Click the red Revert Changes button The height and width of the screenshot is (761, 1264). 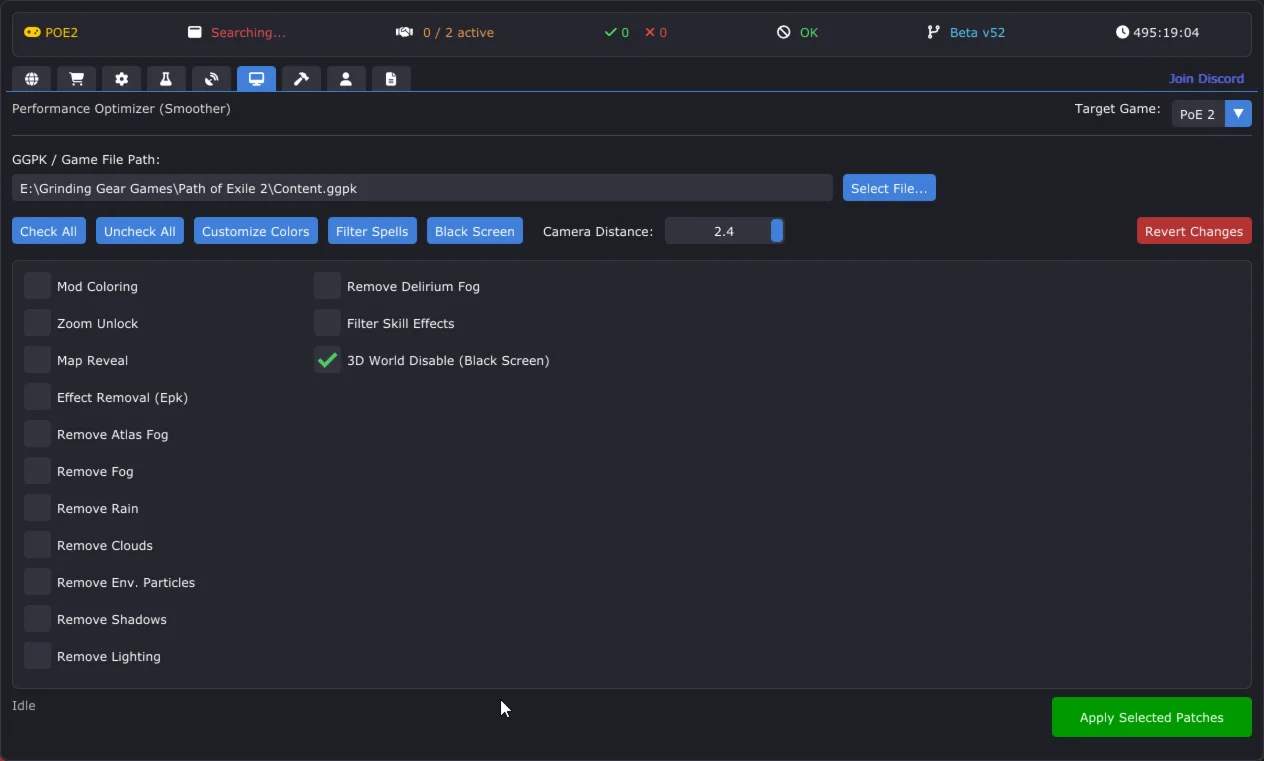(1193, 231)
